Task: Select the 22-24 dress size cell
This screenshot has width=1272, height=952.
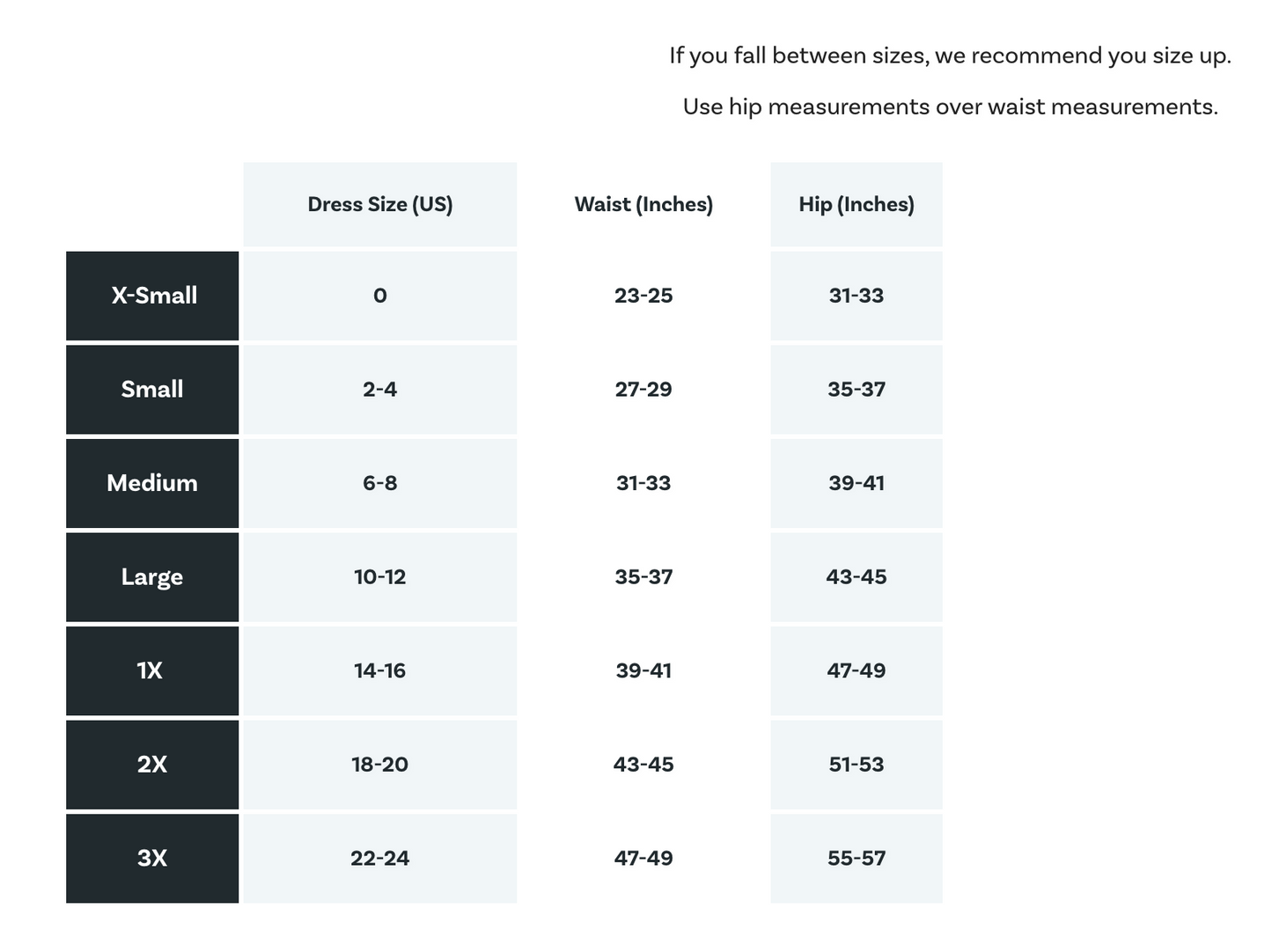Action: 379,858
